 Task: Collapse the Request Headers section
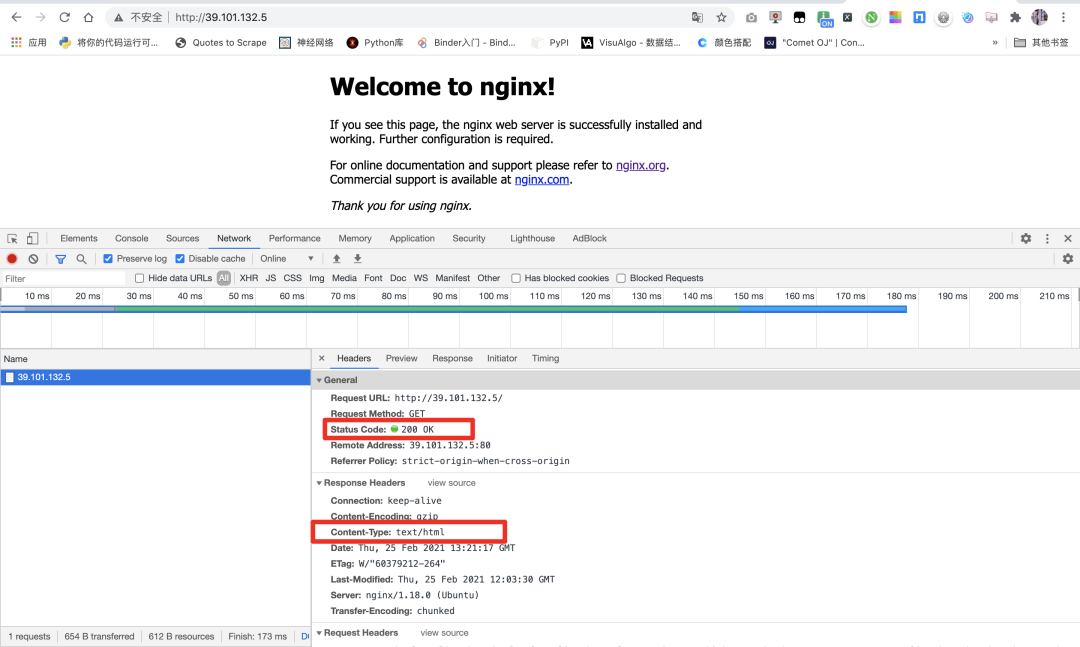[319, 633]
